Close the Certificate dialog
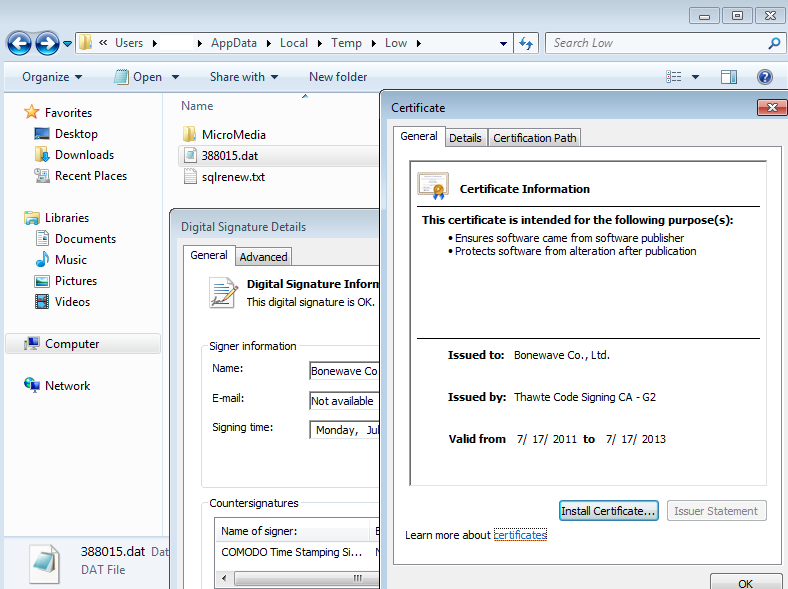Image resolution: width=788 pixels, height=589 pixels. coord(771,107)
